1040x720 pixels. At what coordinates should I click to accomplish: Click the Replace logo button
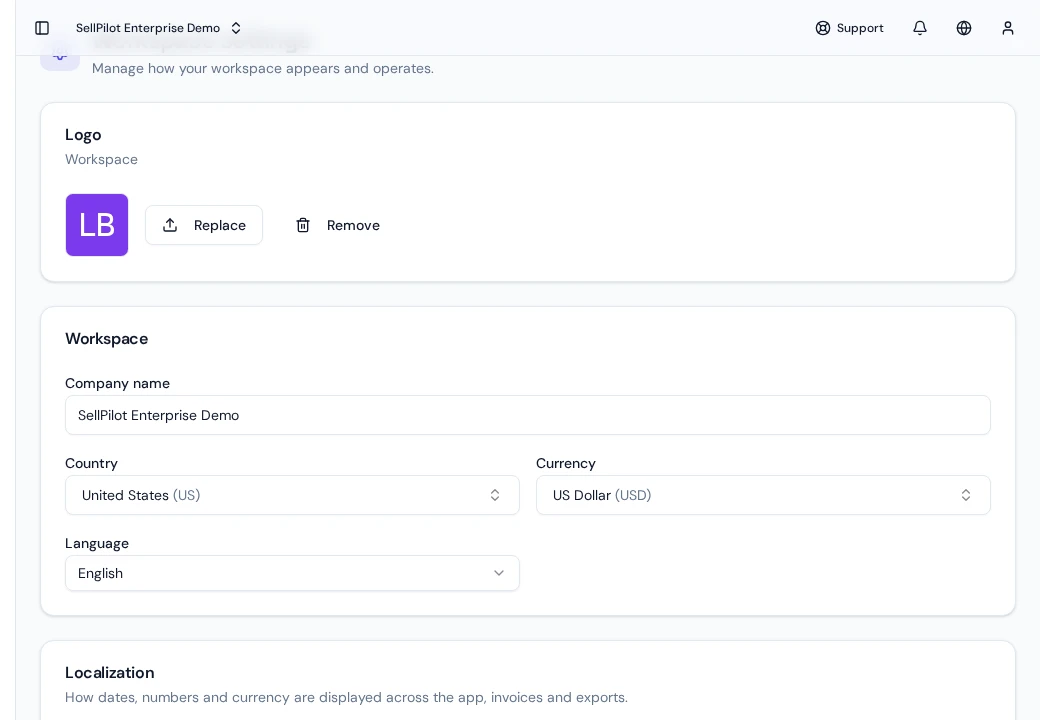[x=204, y=225]
